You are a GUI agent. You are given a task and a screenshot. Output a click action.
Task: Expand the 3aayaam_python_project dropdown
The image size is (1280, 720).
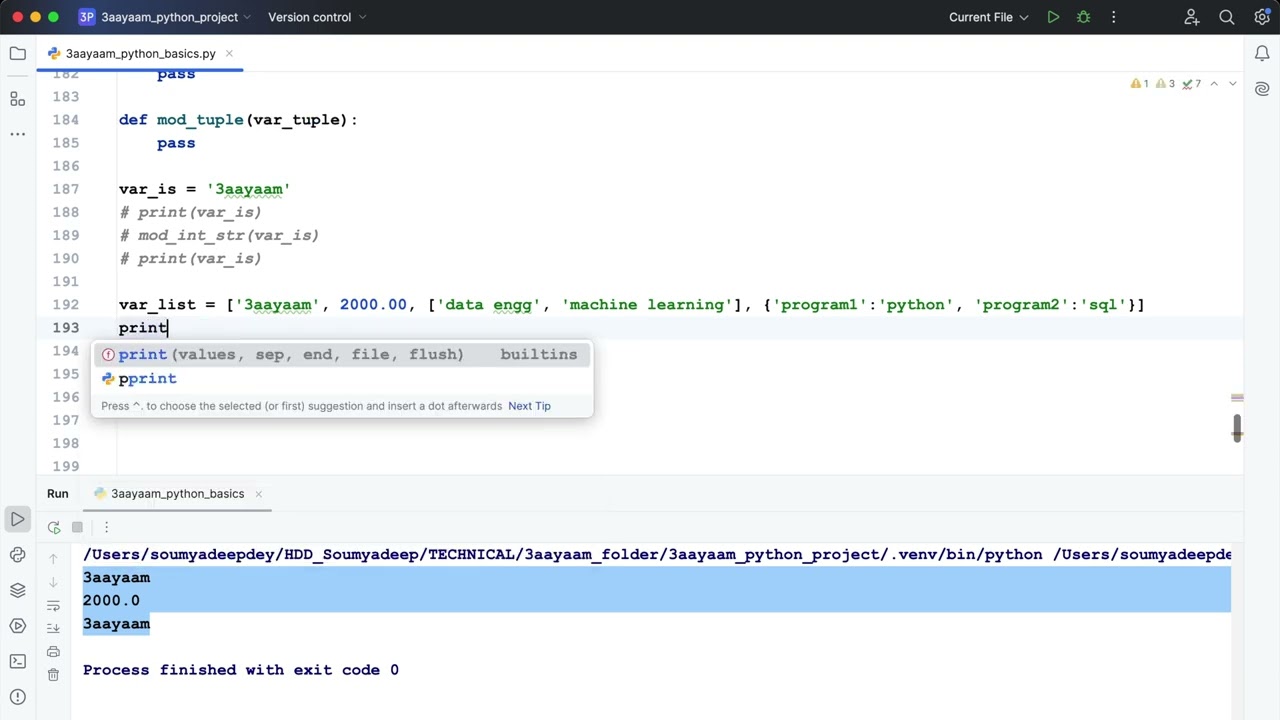click(168, 17)
